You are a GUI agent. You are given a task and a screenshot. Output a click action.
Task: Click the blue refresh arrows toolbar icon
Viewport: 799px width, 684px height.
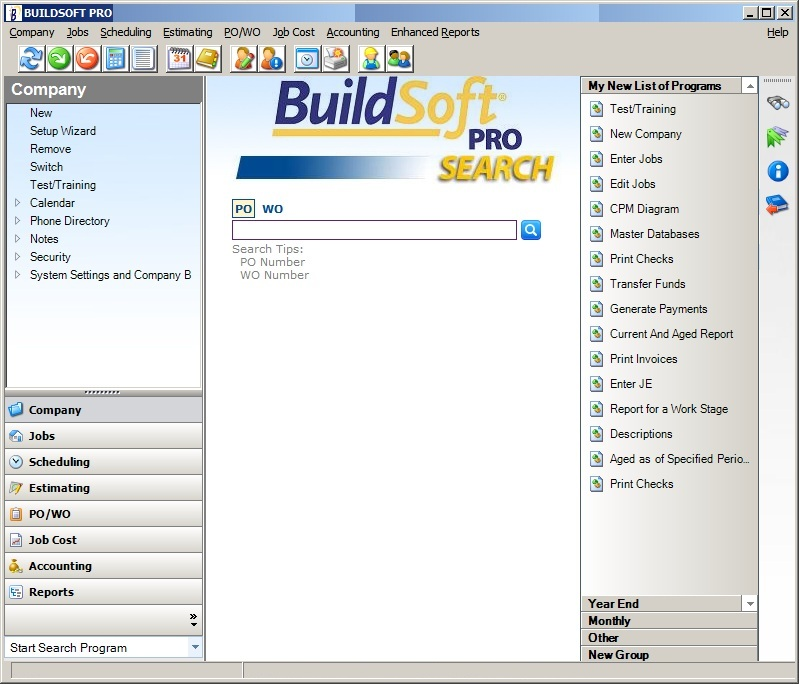[31, 59]
